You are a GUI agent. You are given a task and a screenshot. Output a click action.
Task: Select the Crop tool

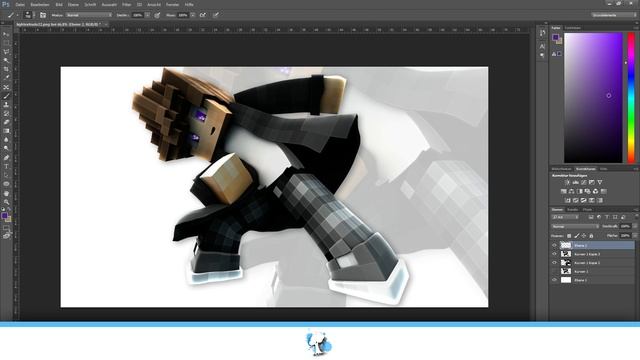click(x=6, y=69)
